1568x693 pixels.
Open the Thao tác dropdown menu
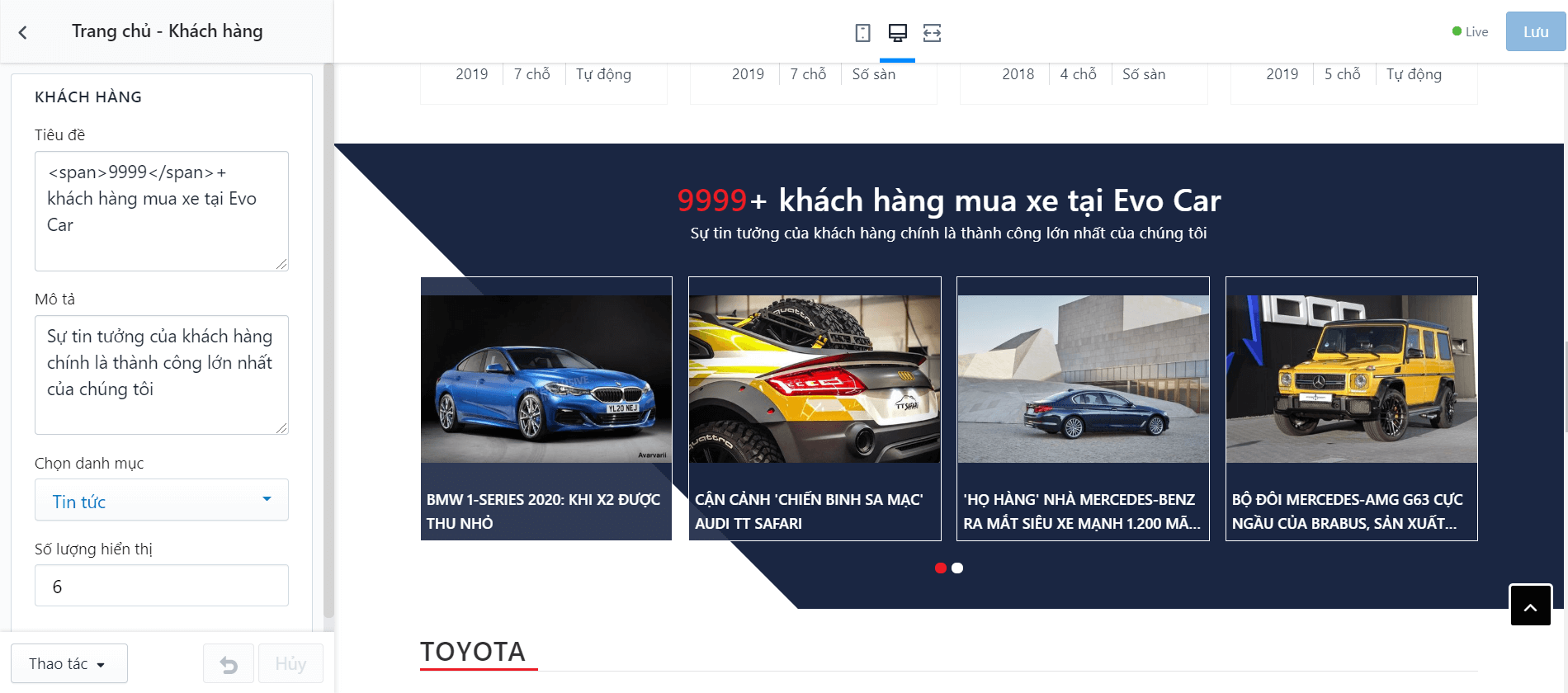pos(69,664)
